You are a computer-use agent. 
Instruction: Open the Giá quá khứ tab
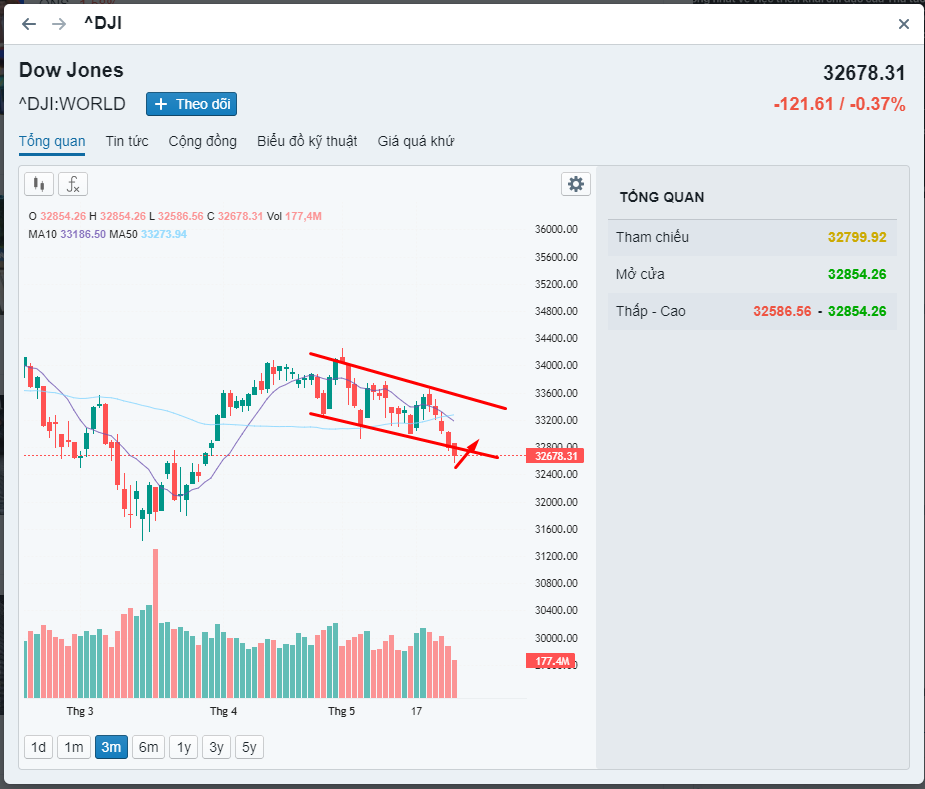(416, 141)
